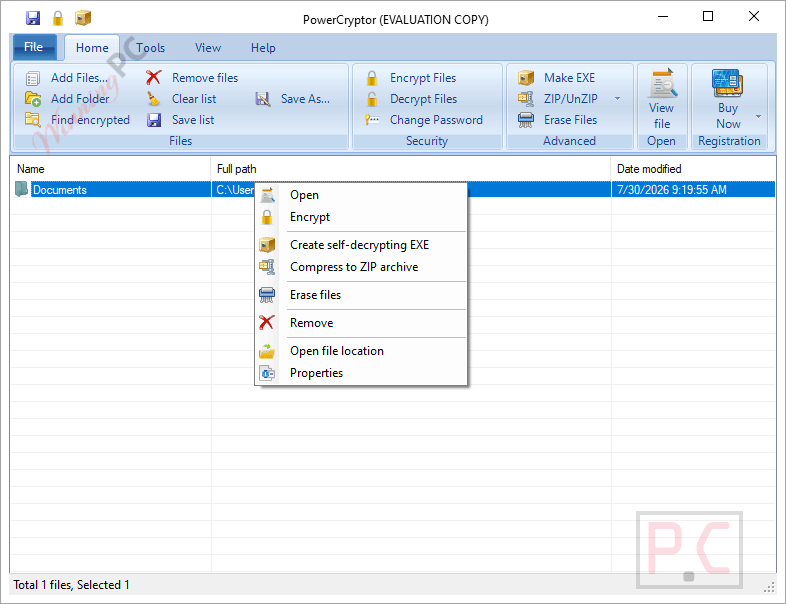Click the red X icon beside Remove in context menu

click(x=267, y=322)
